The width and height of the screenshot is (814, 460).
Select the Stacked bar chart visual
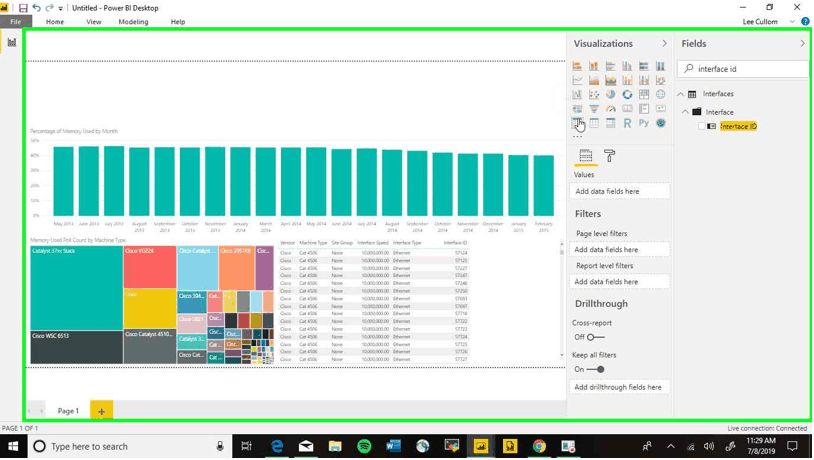(577, 66)
